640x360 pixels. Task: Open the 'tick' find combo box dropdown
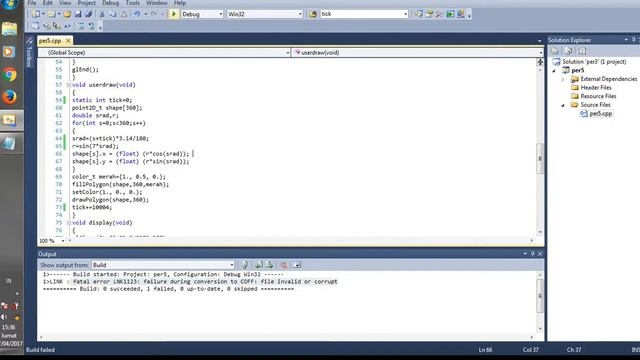[x=405, y=14]
